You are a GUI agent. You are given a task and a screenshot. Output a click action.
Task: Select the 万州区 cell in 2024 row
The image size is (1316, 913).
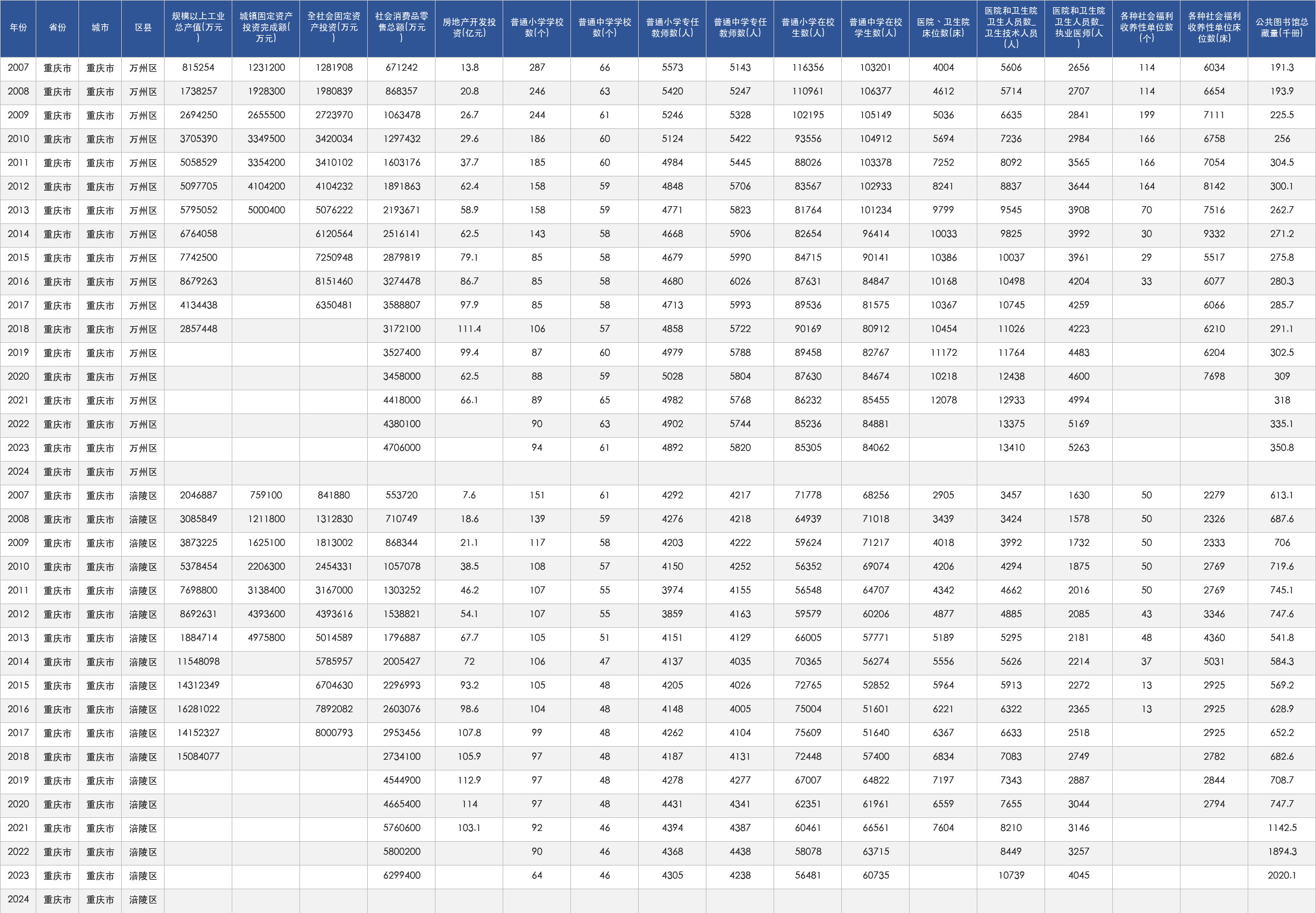point(143,472)
